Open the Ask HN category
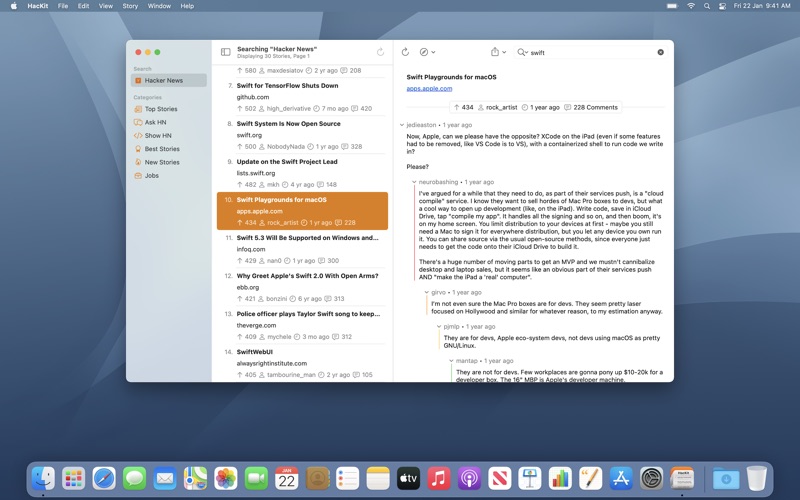 [x=155, y=122]
